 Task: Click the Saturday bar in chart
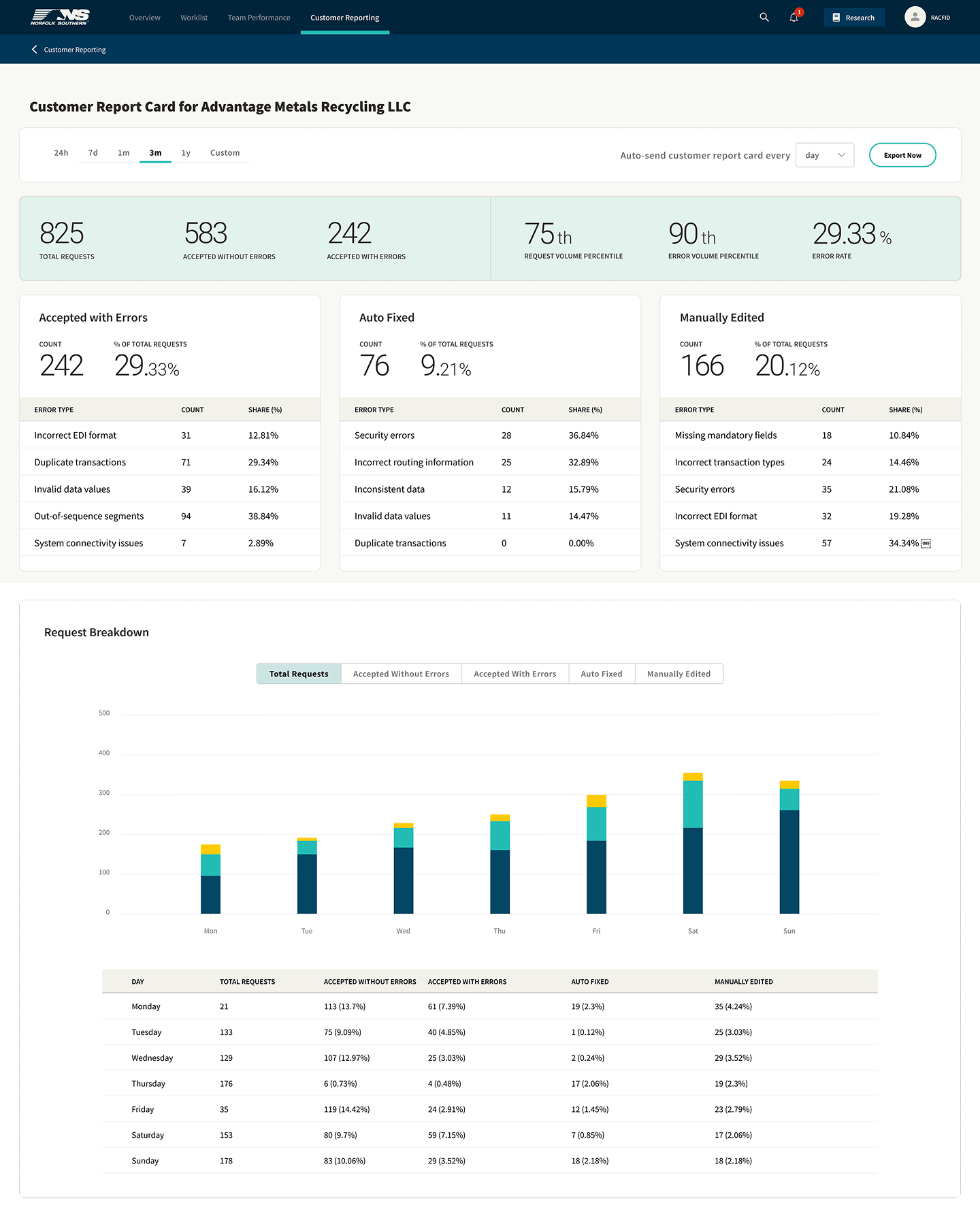click(x=693, y=843)
